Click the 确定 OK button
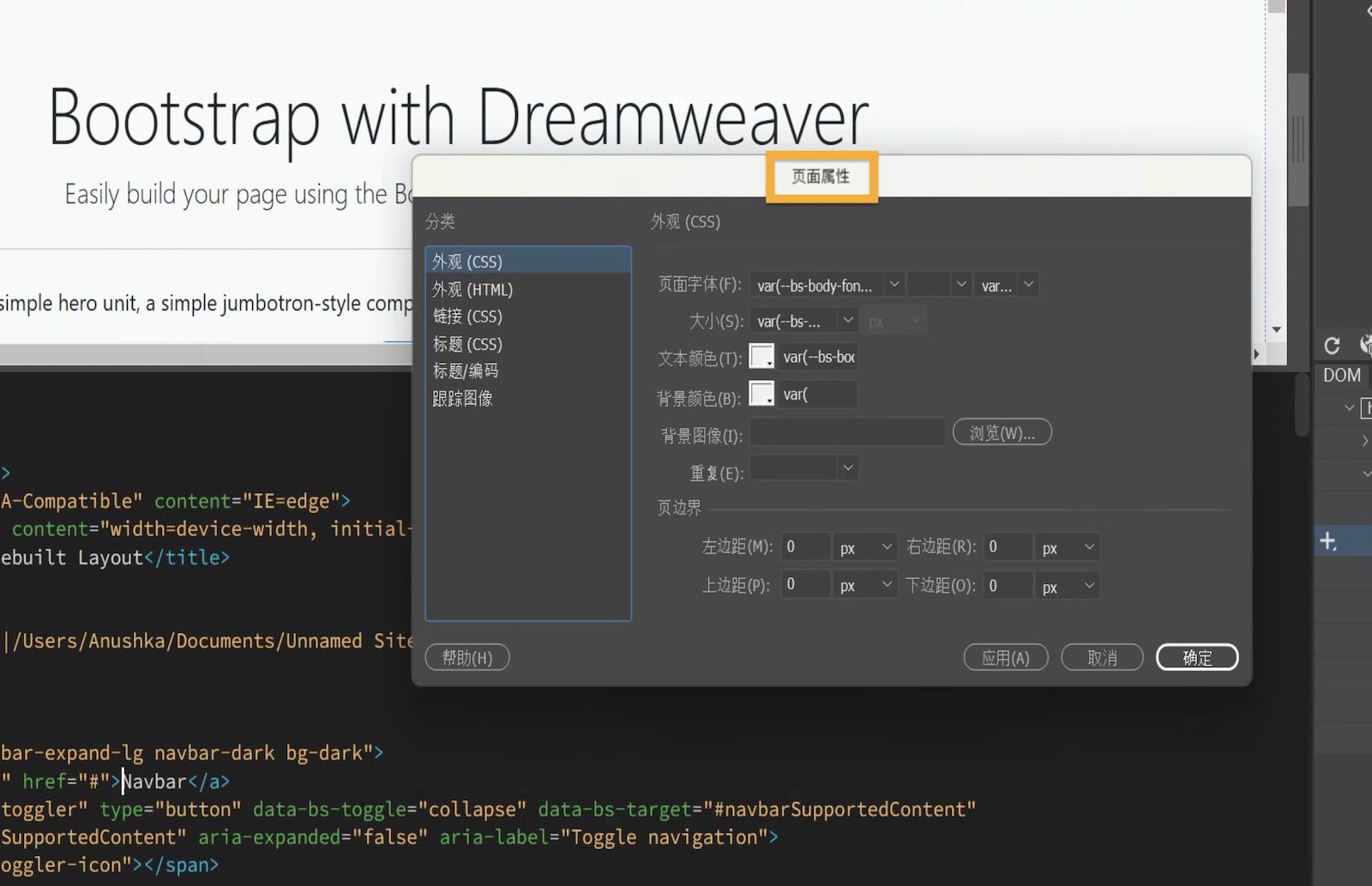Viewport: 1372px width, 886px height. [1197, 657]
